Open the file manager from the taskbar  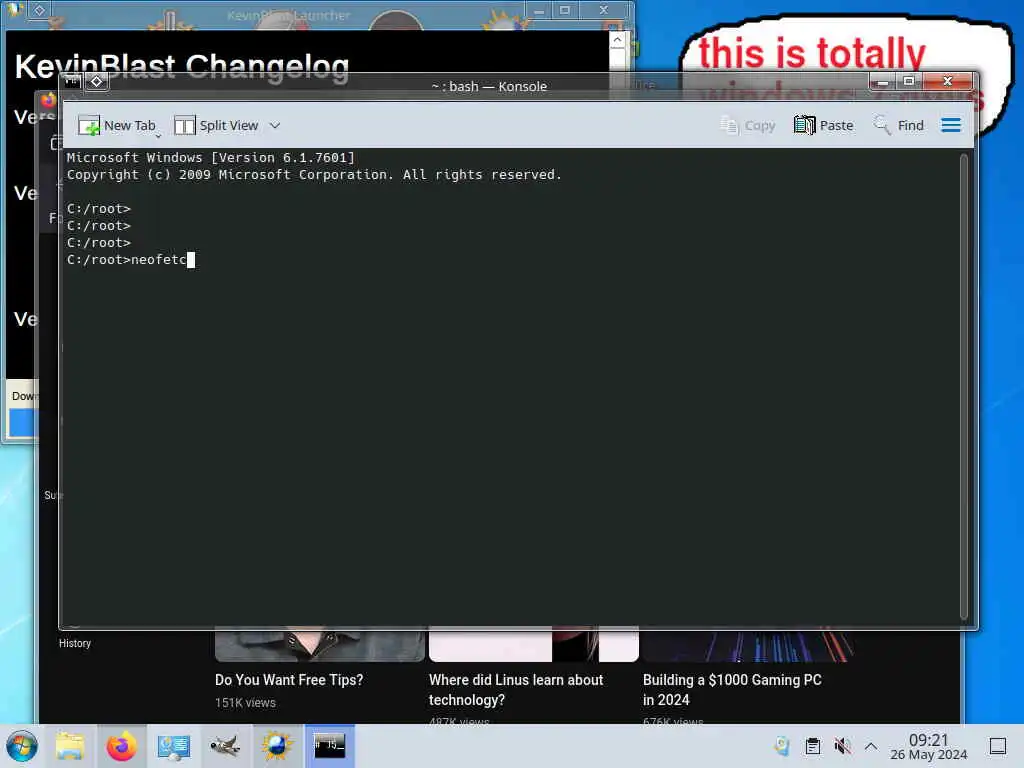71,746
